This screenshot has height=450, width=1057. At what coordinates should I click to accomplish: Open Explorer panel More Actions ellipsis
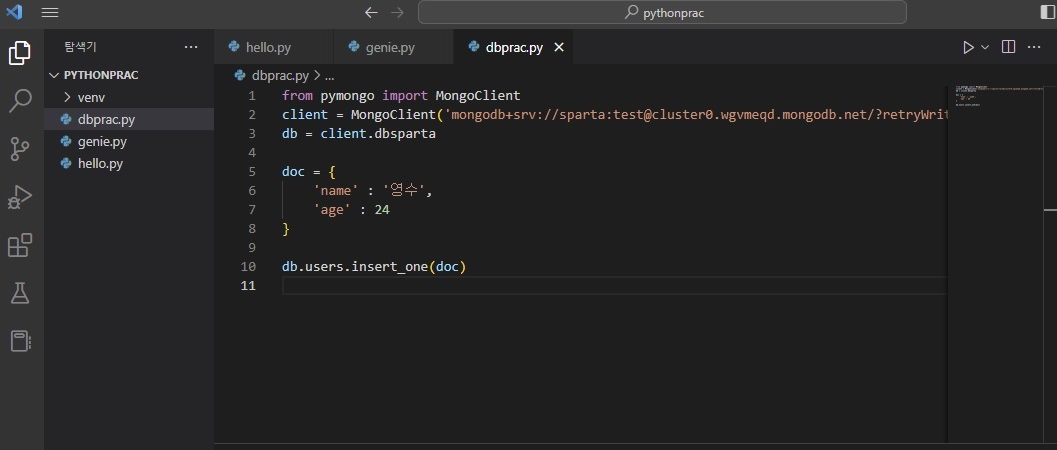(191, 47)
